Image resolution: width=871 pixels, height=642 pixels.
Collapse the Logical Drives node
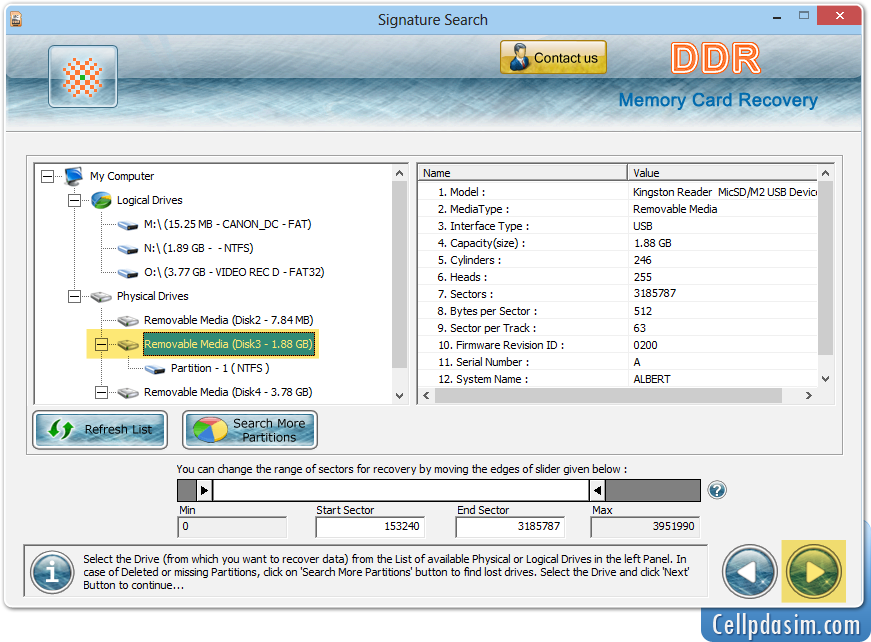pos(74,200)
